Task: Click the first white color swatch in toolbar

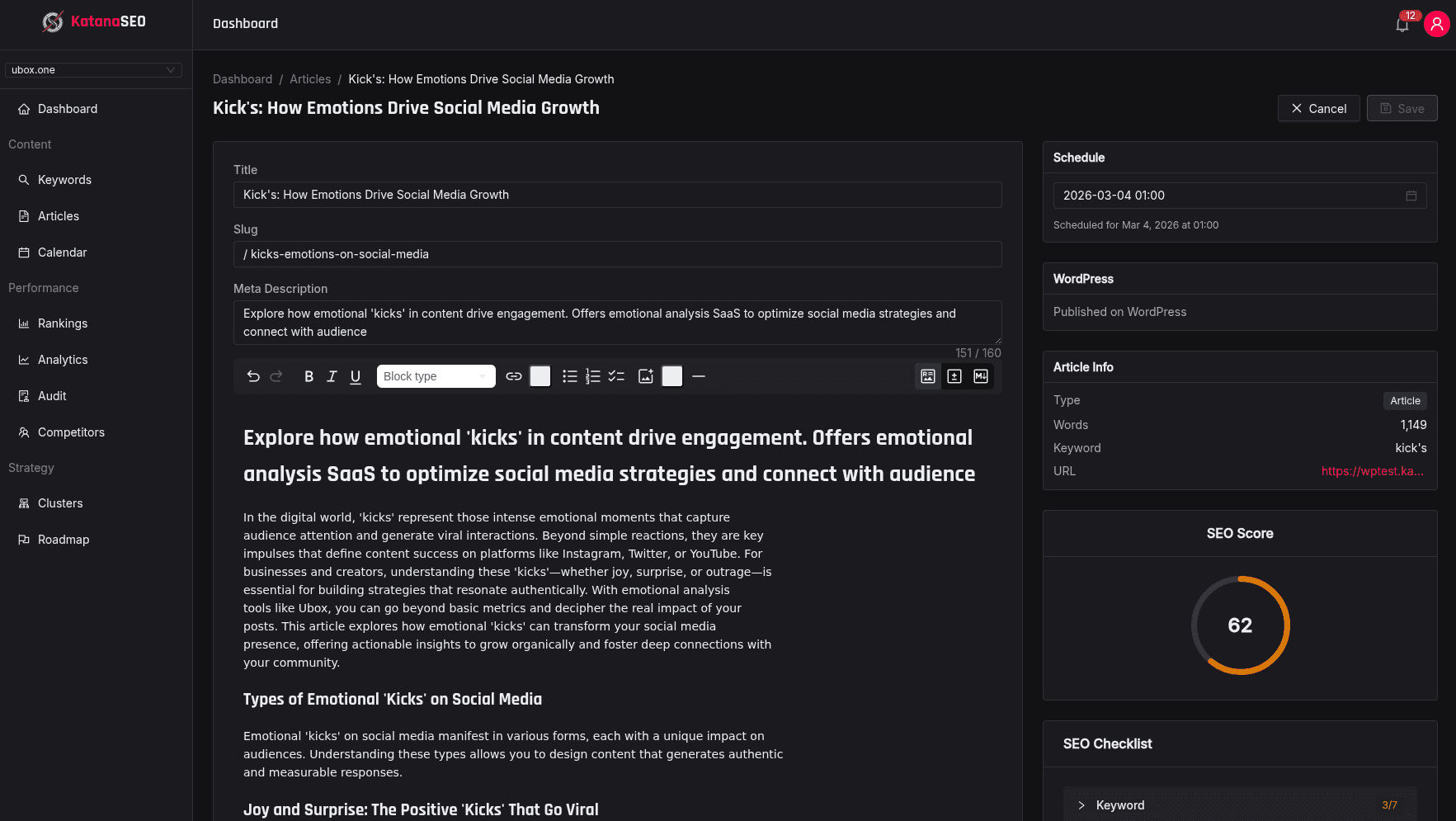Action: click(540, 376)
